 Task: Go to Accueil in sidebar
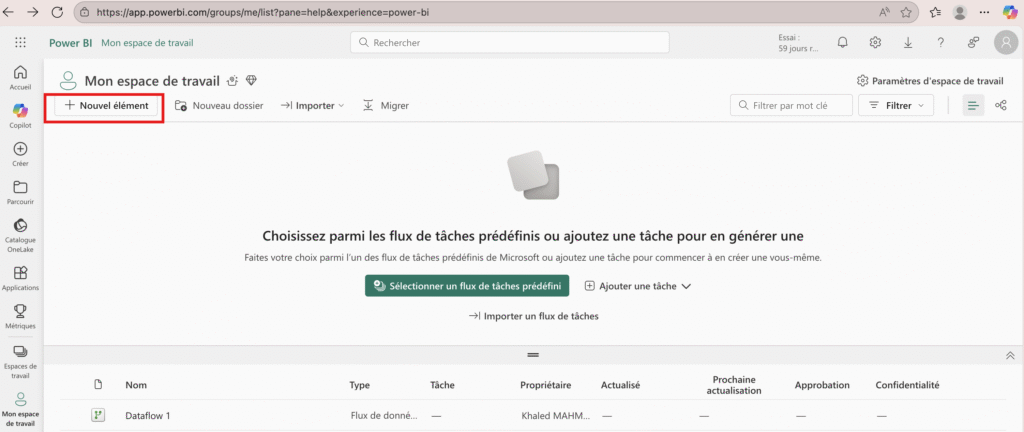tap(20, 77)
